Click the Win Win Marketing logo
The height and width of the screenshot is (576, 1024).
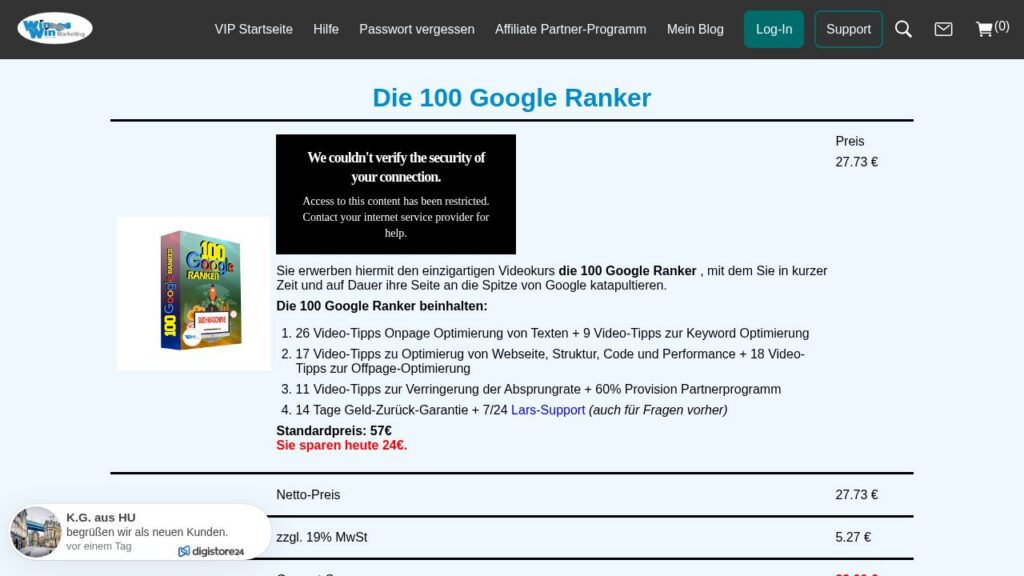pyautogui.click(x=55, y=28)
